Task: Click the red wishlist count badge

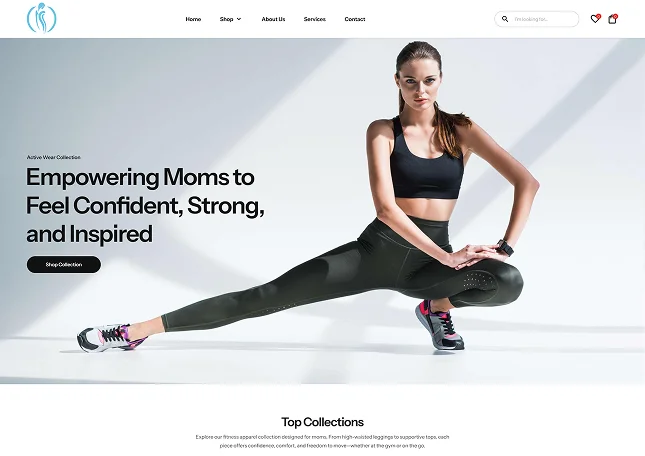Action: point(599,16)
